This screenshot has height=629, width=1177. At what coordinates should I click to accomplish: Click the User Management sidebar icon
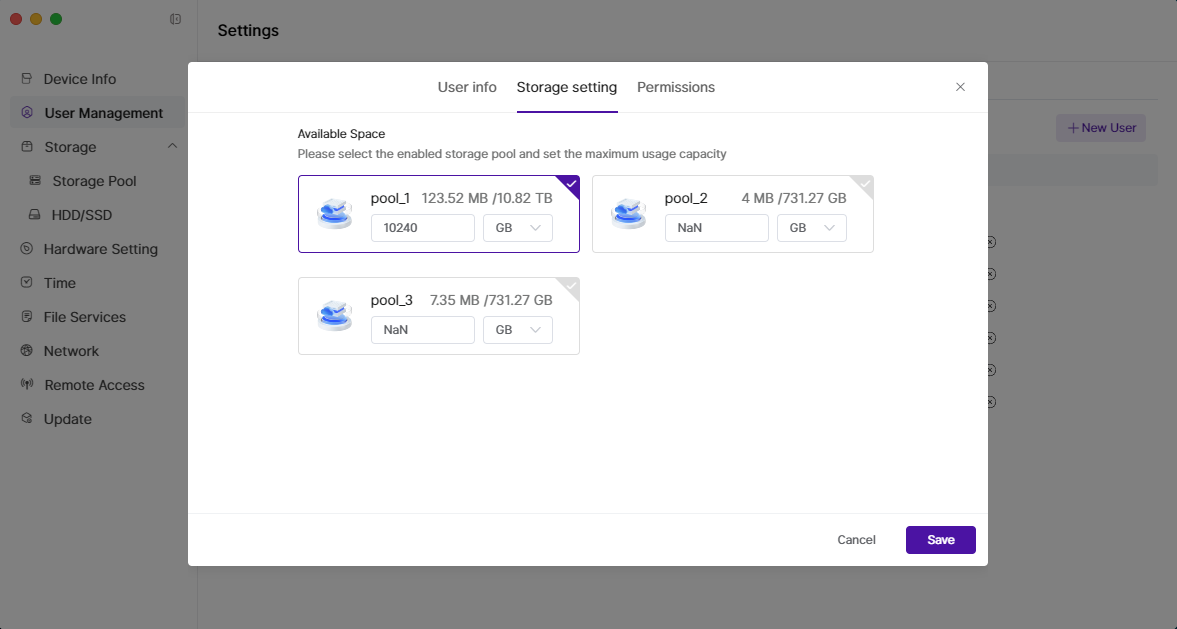coord(27,113)
